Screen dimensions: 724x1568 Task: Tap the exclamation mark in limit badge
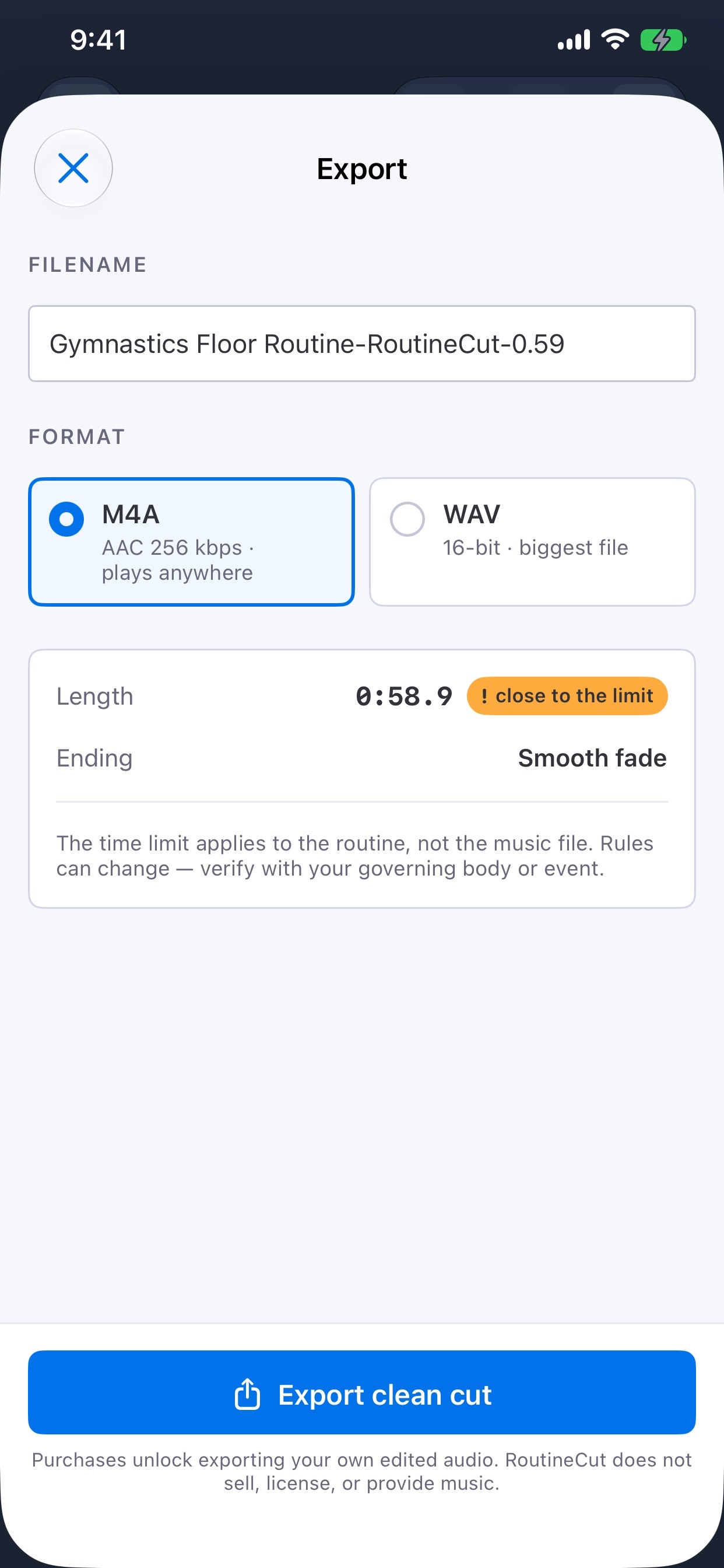coord(484,696)
